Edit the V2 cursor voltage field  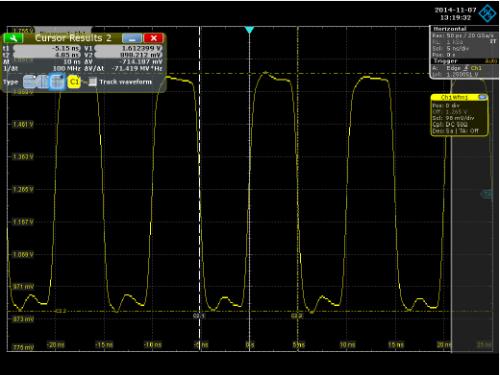click(128, 55)
